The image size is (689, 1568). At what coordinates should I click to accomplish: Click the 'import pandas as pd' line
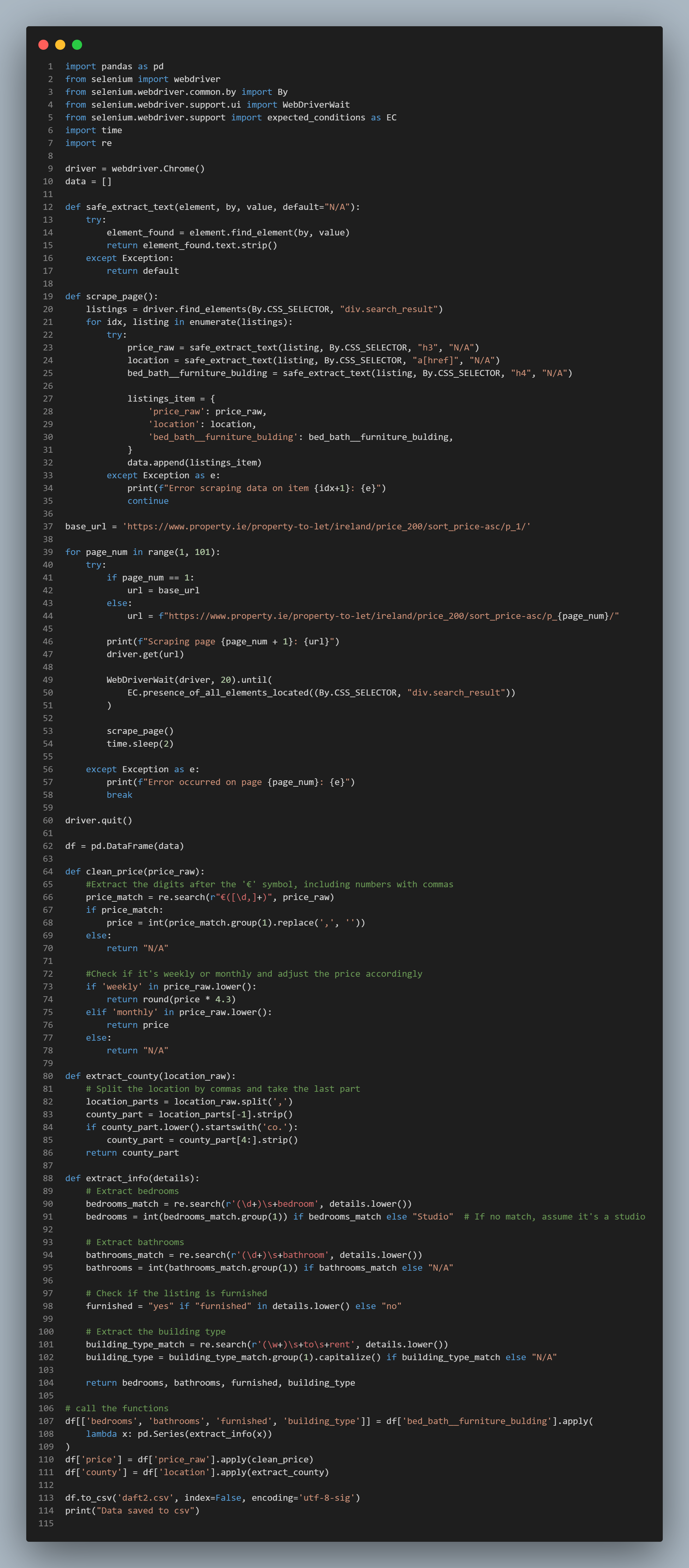coord(114,66)
